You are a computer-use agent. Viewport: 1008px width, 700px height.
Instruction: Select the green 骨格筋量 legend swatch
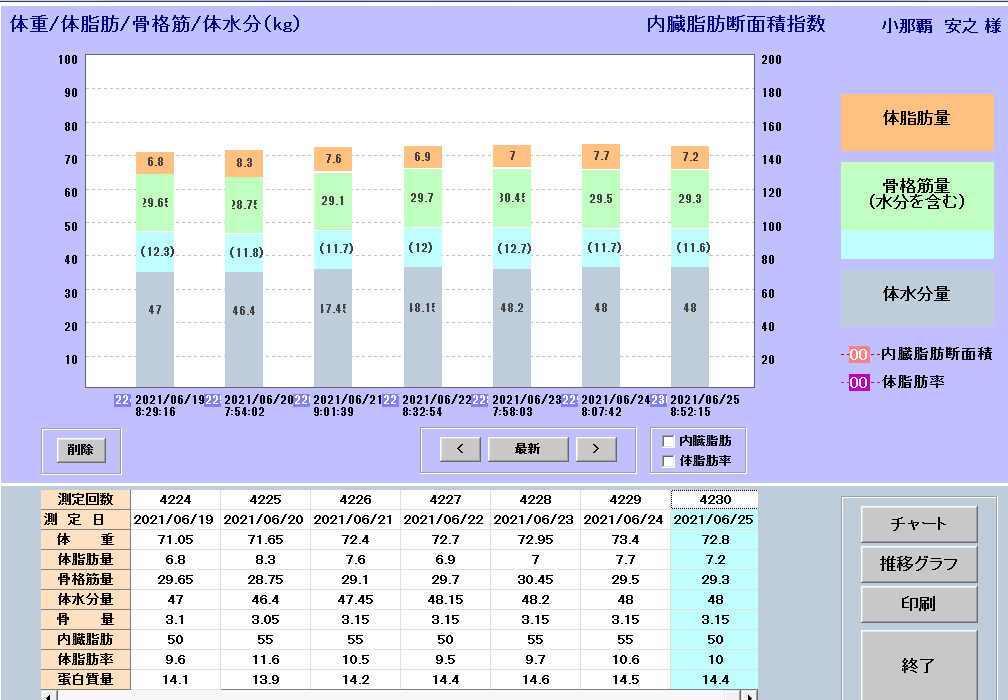(917, 196)
